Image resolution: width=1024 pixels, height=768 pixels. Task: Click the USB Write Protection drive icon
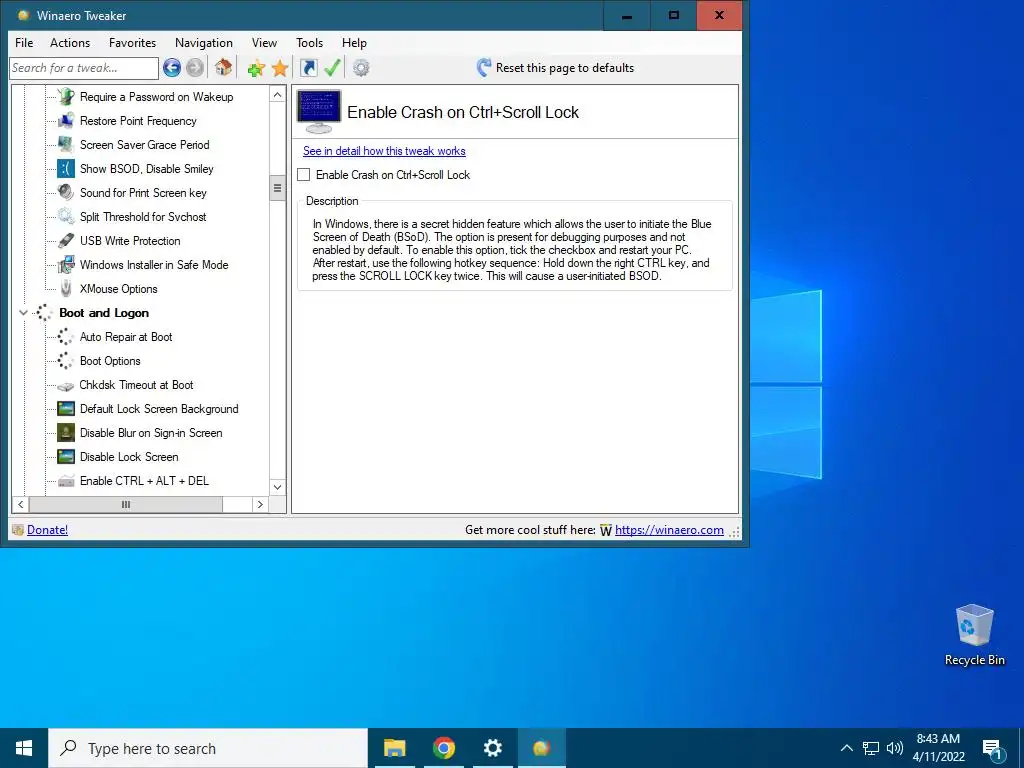point(66,240)
